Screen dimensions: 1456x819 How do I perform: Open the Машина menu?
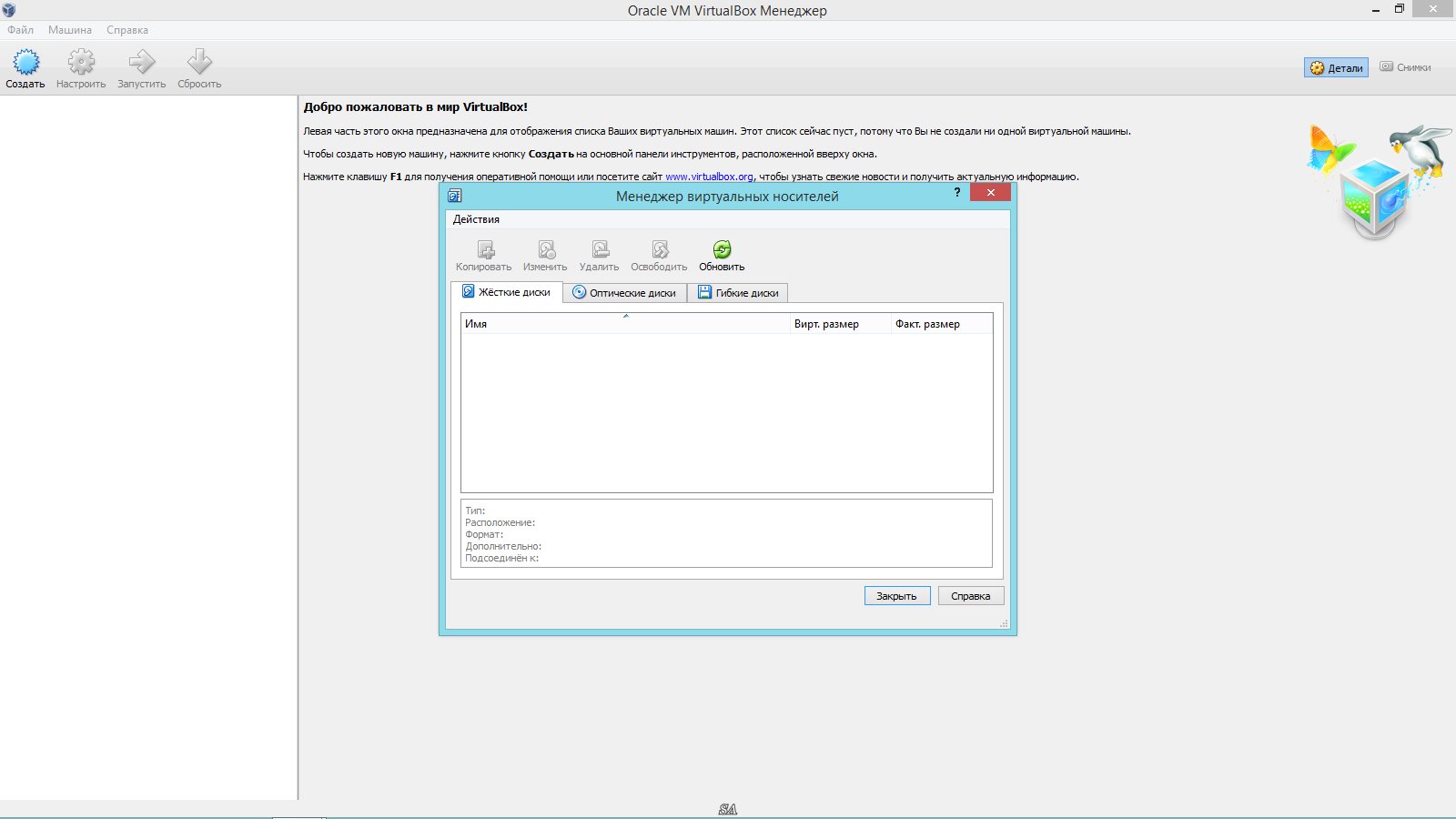(70, 30)
